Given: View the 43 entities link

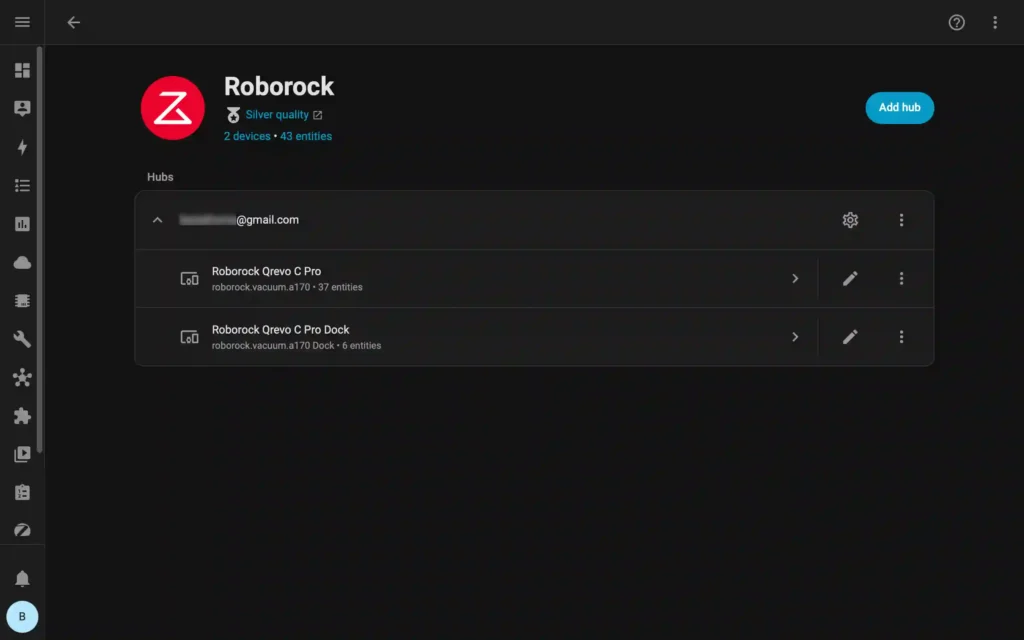Looking at the screenshot, I should (x=306, y=135).
